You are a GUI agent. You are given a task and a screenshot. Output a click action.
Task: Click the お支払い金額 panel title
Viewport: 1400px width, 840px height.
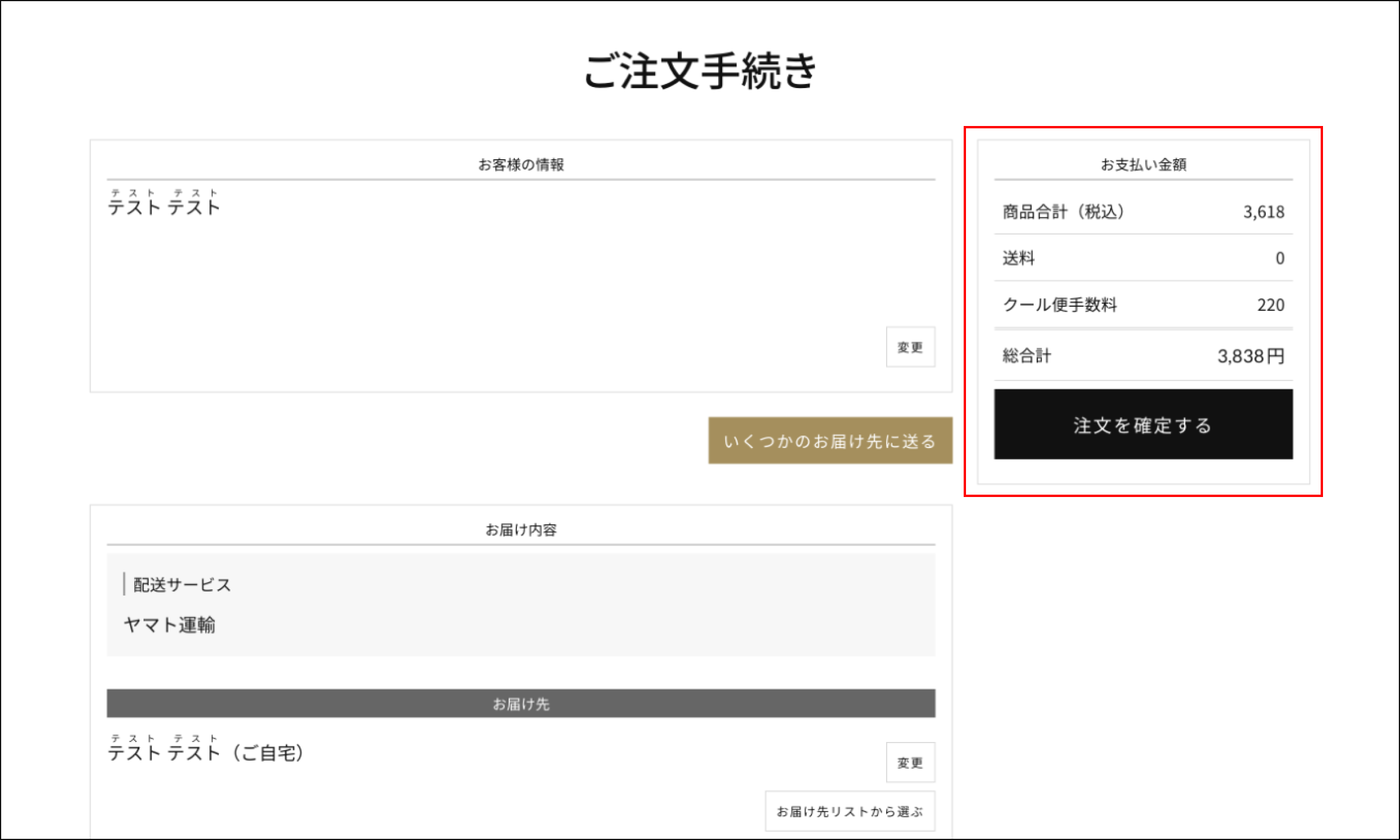coord(1143,164)
